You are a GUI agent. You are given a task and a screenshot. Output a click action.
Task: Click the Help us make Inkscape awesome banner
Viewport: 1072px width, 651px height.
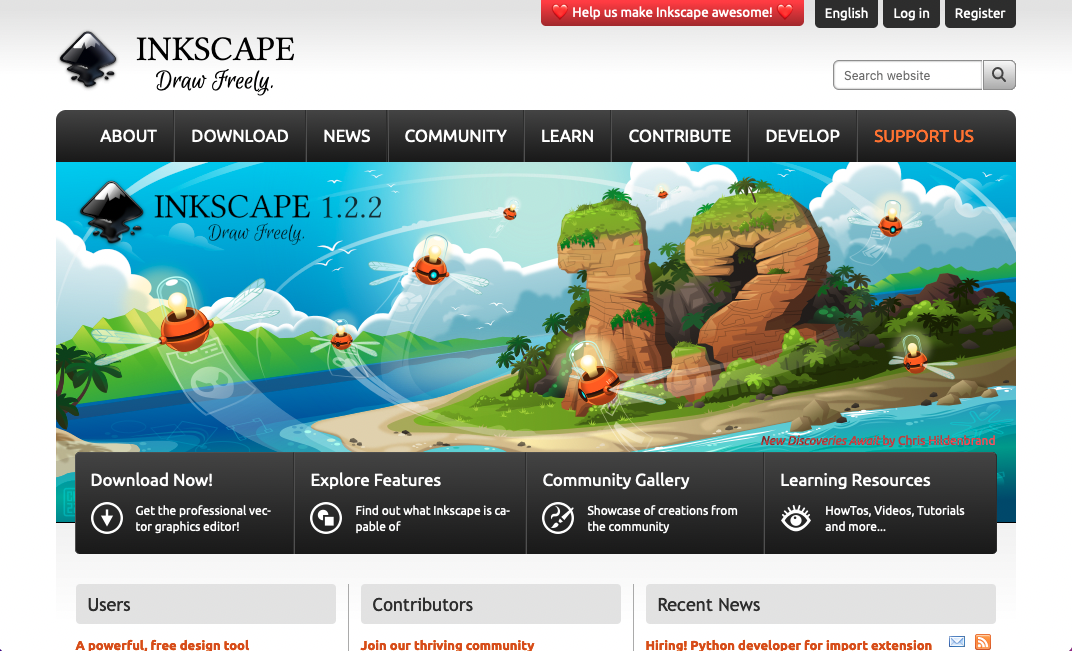672,13
